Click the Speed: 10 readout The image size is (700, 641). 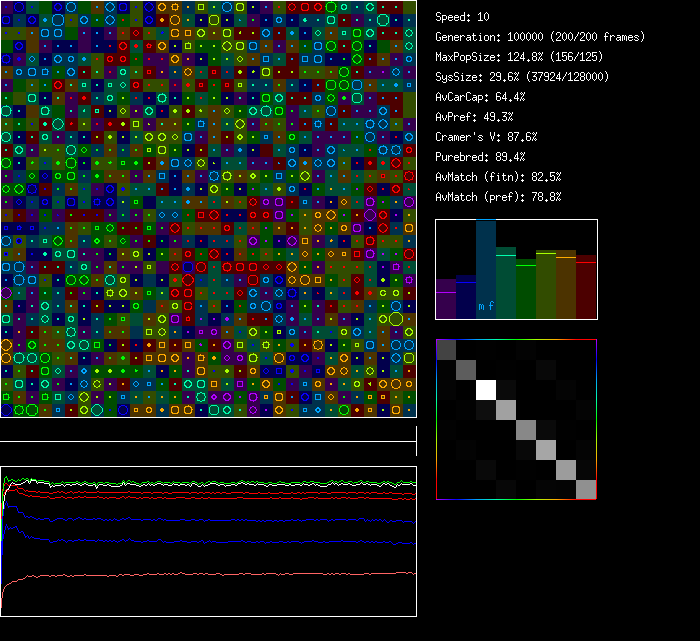pyautogui.click(x=462, y=17)
